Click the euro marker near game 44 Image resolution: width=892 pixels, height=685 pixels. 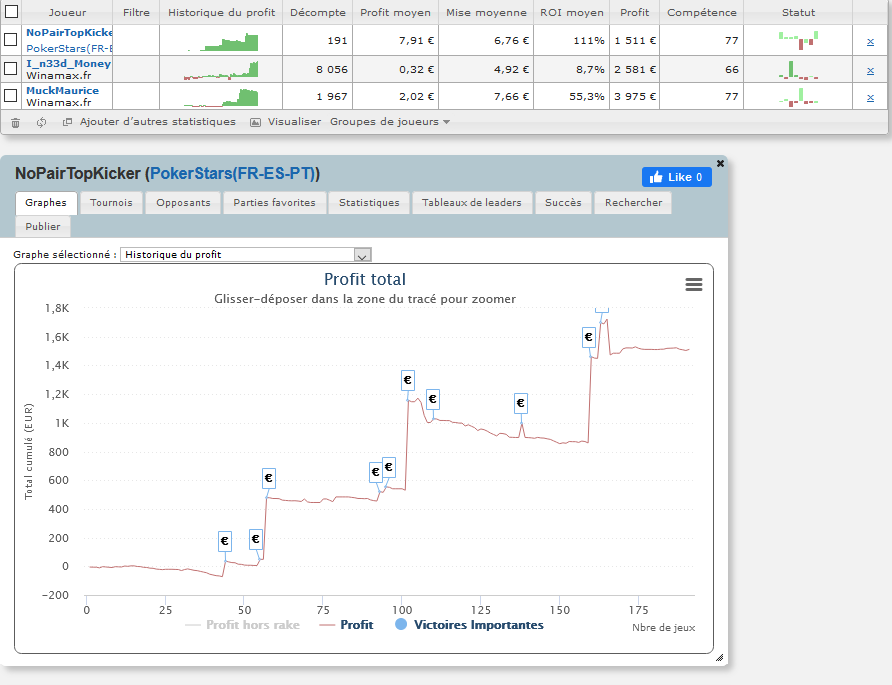click(225, 541)
